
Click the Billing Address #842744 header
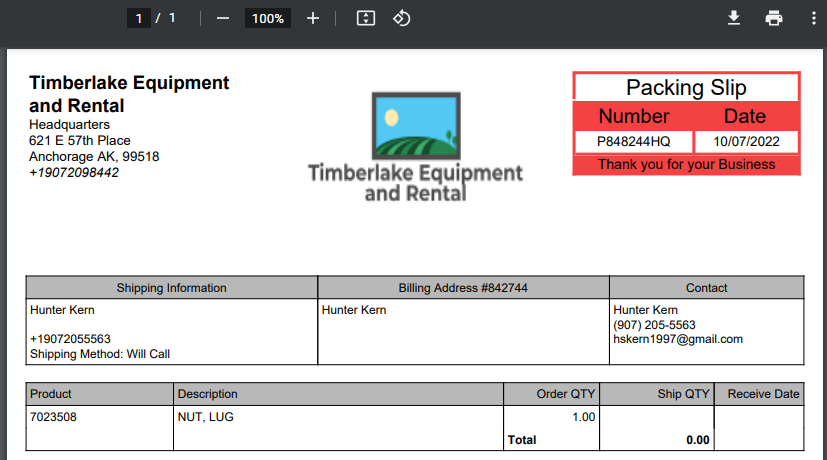pyautogui.click(x=463, y=288)
